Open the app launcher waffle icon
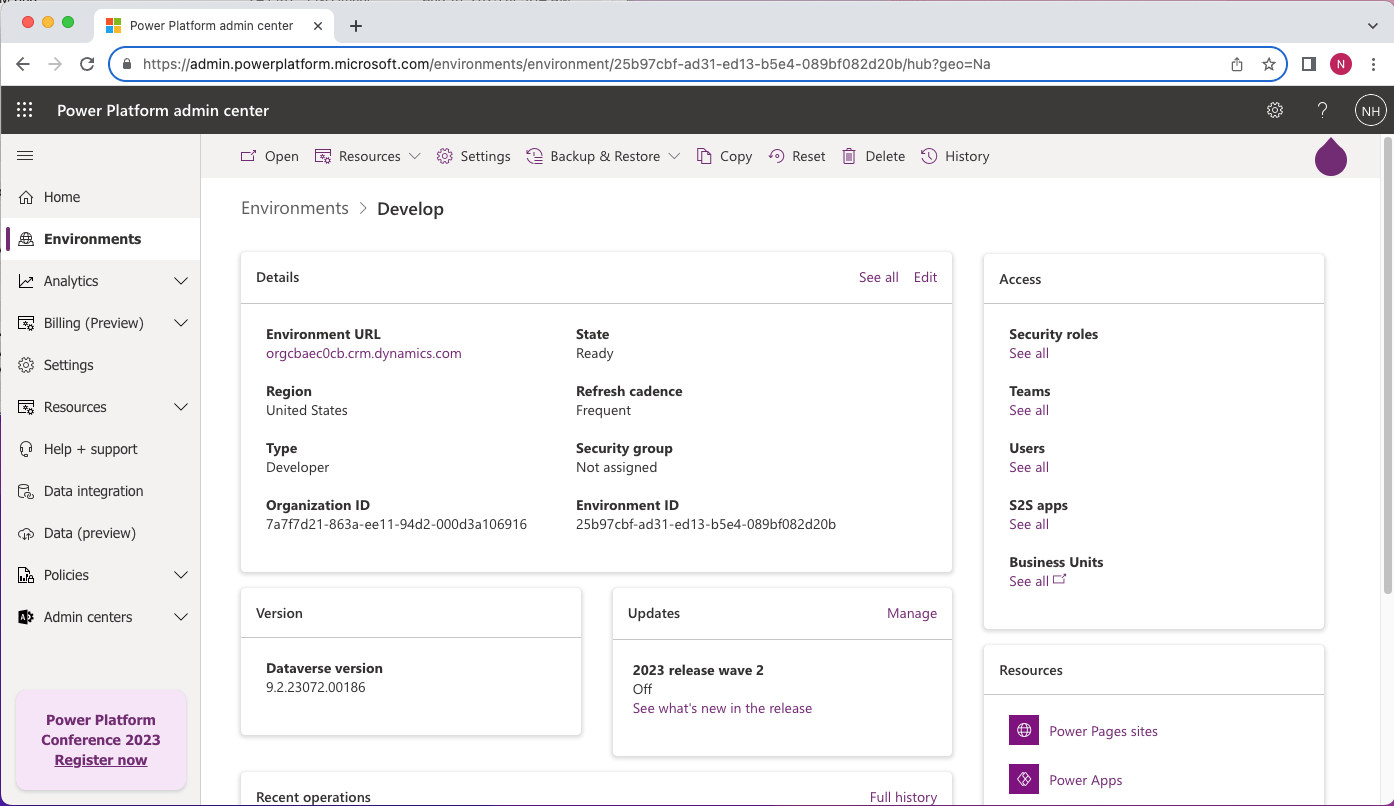Viewport: 1394px width, 806px height. click(x=25, y=111)
